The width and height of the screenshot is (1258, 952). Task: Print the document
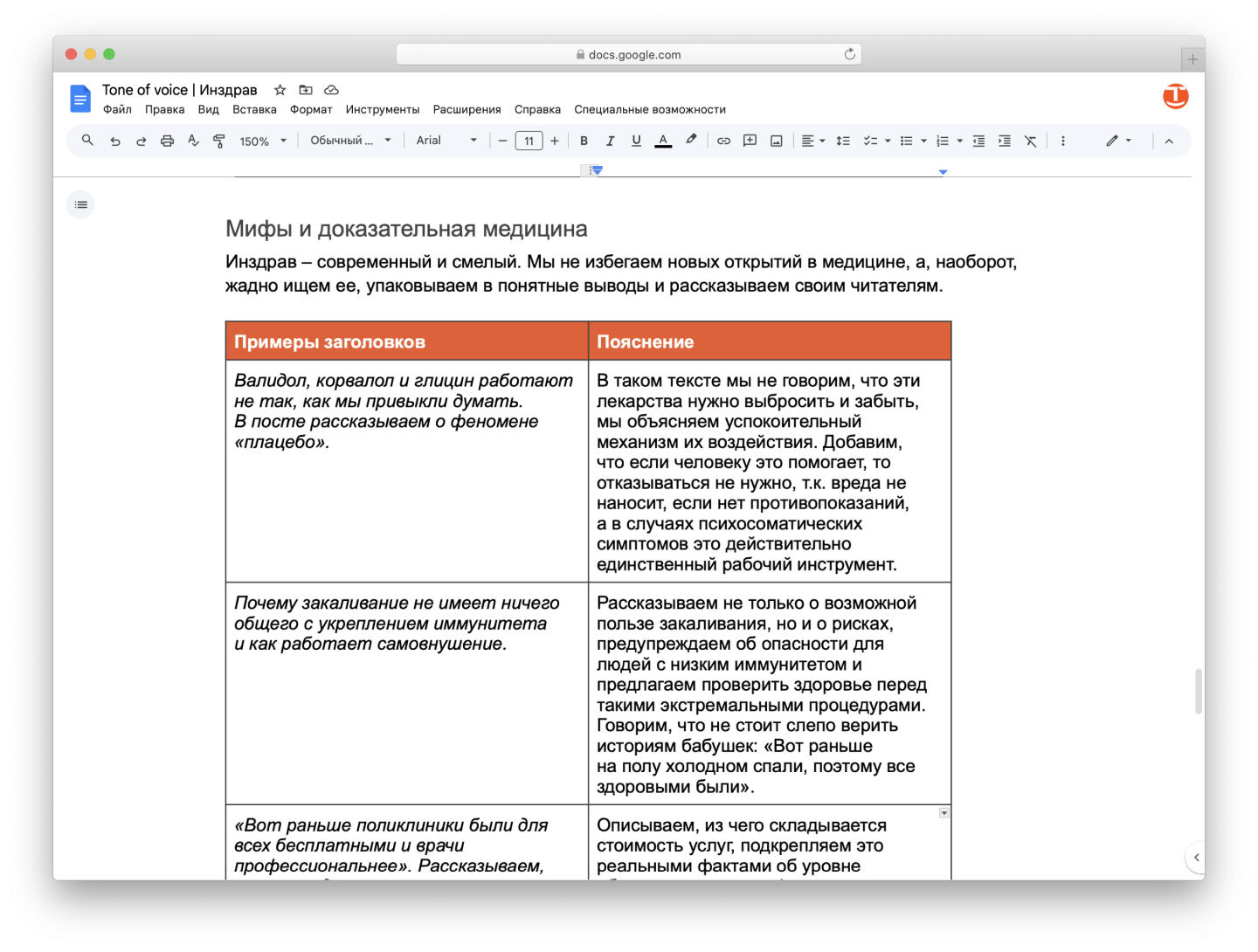coord(167,141)
